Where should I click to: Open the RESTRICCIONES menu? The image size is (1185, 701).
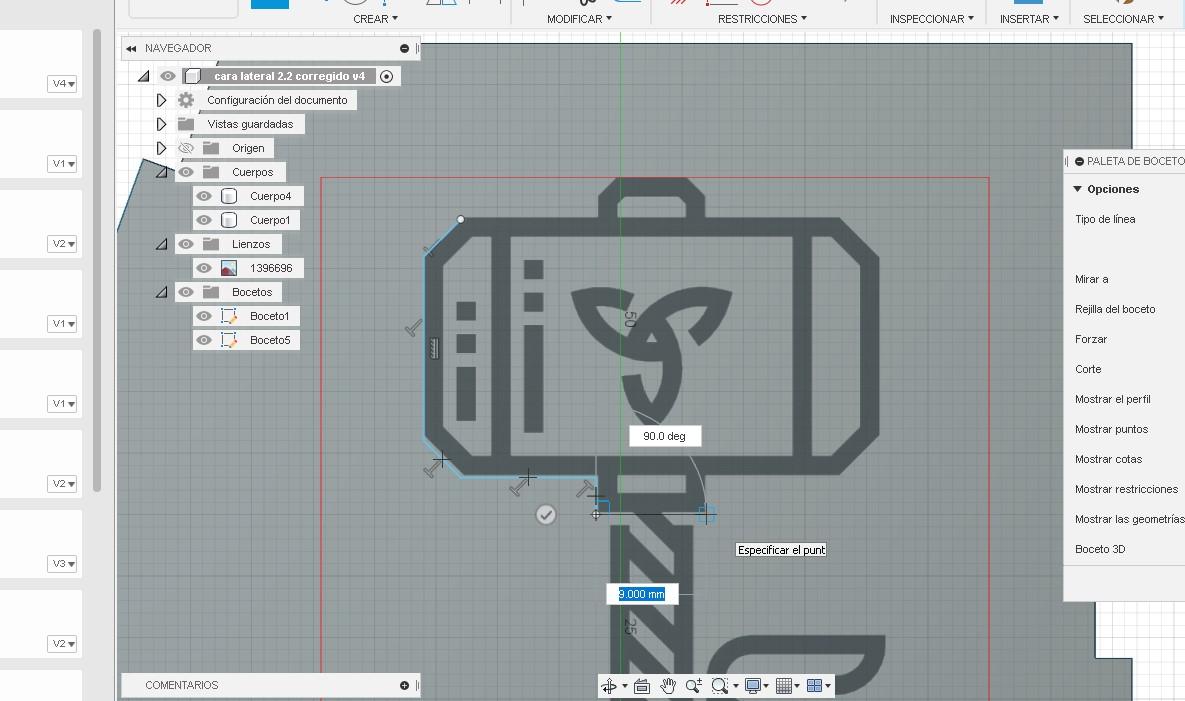[x=763, y=19]
